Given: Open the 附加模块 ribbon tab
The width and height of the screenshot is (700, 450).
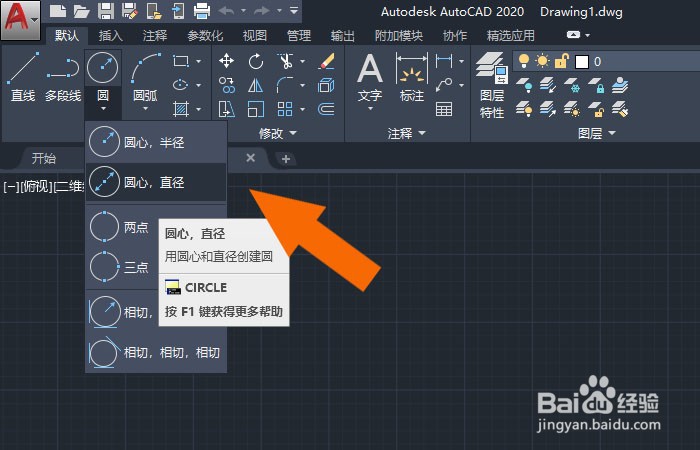Looking at the screenshot, I should point(399,35).
